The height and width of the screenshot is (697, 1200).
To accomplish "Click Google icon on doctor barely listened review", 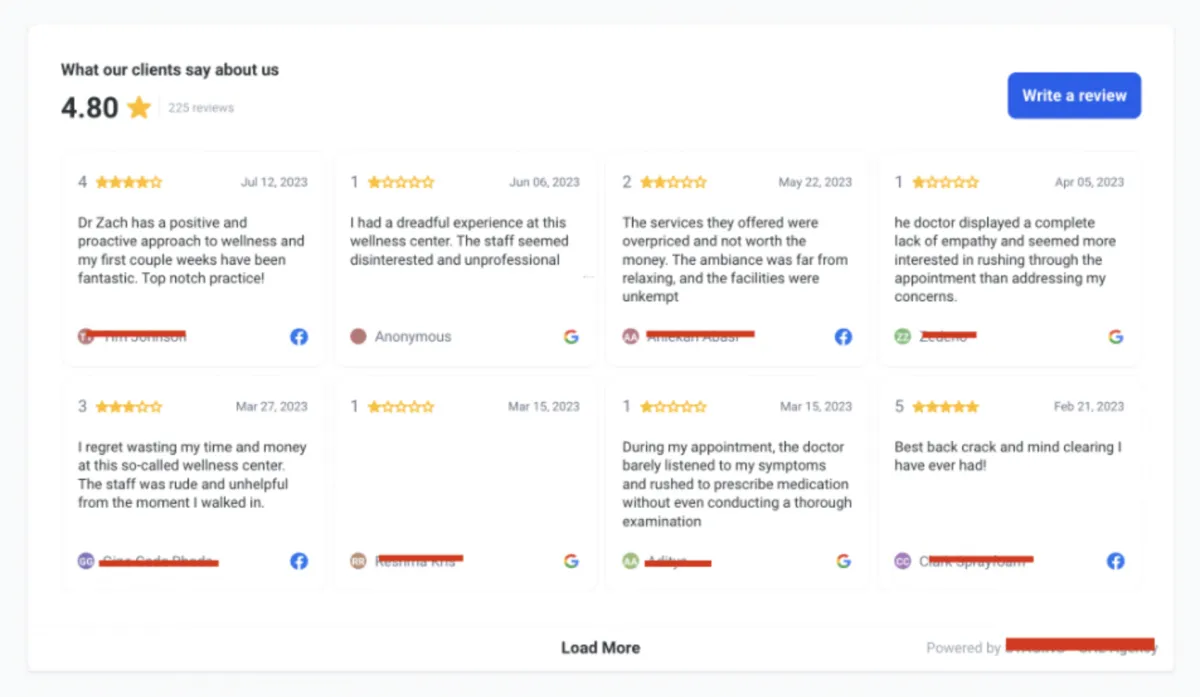I will 843,561.
